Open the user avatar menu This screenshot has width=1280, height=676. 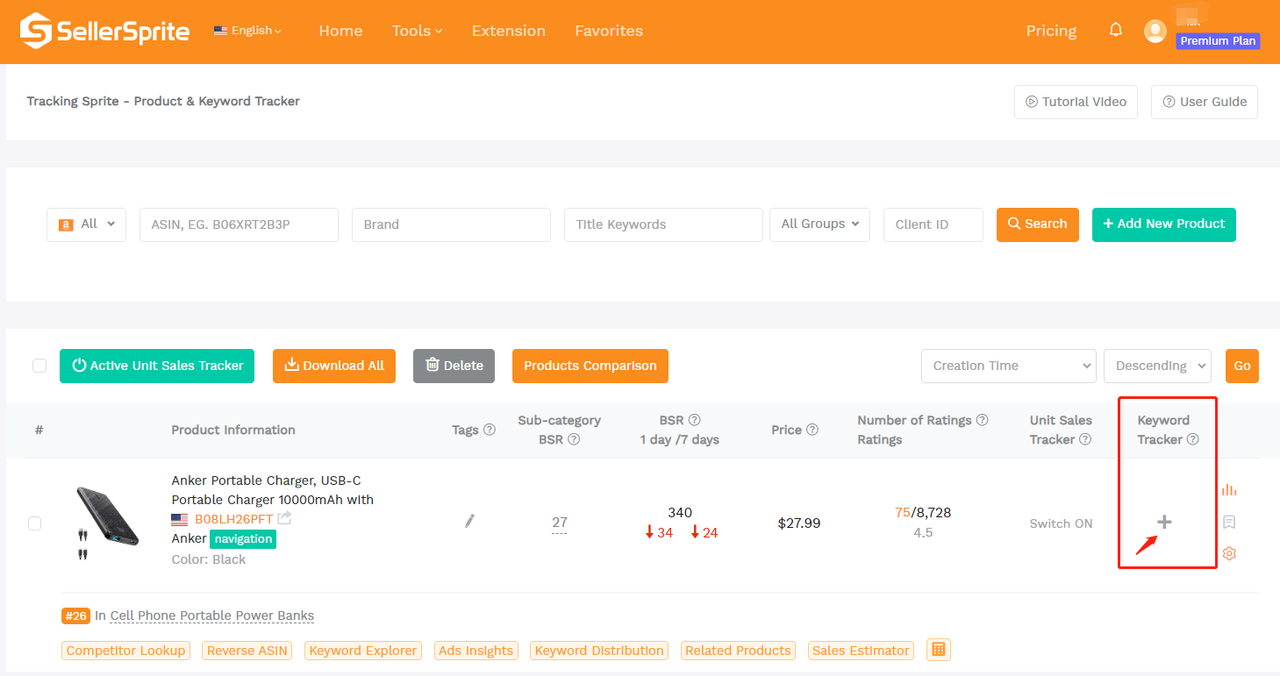click(1155, 31)
